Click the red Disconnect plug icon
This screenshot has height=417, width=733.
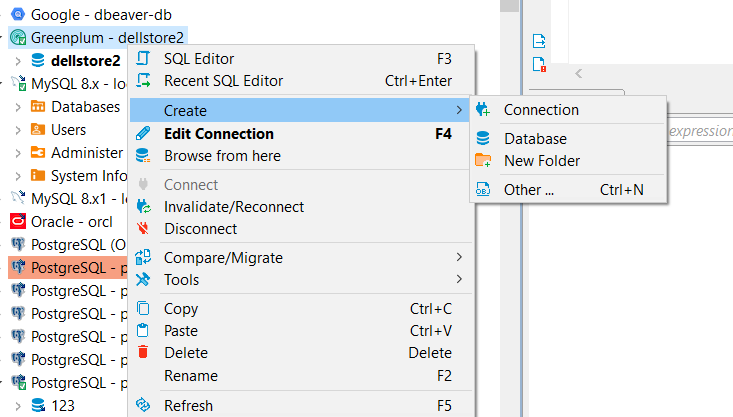tap(143, 228)
